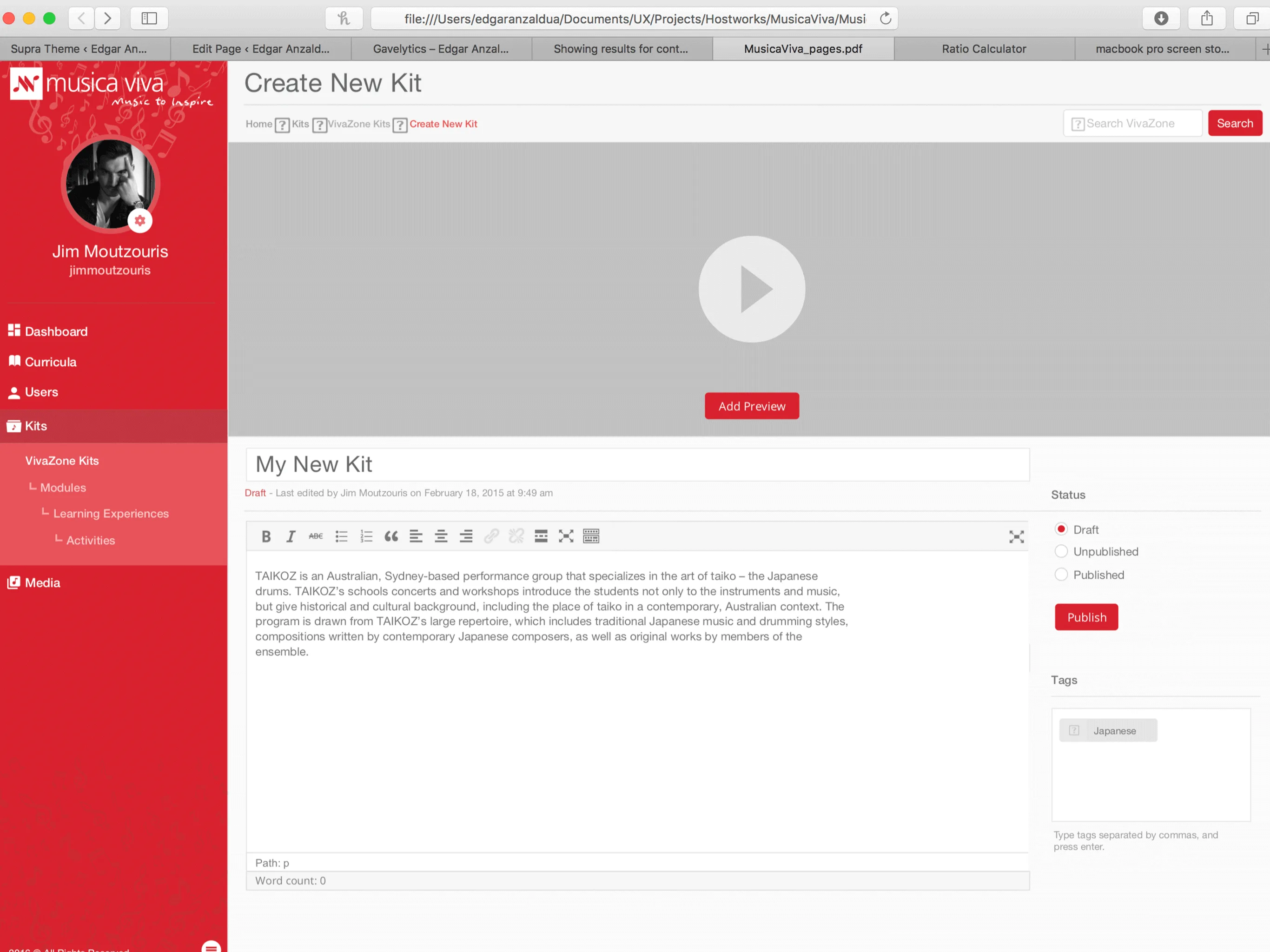Open Learning Experiences submenu item

(111, 513)
